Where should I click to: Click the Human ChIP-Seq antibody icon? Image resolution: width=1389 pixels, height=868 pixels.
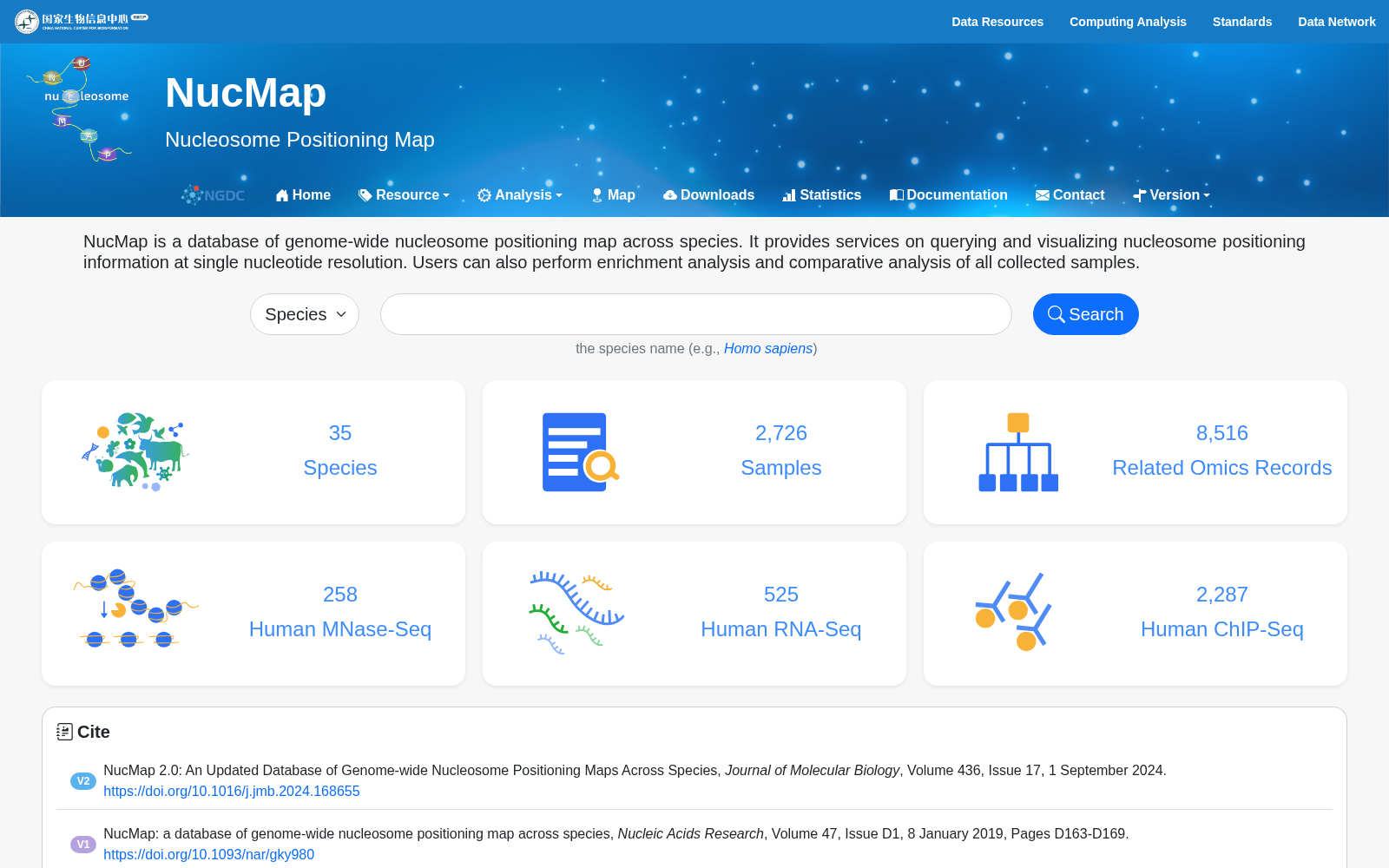pos(1013,612)
